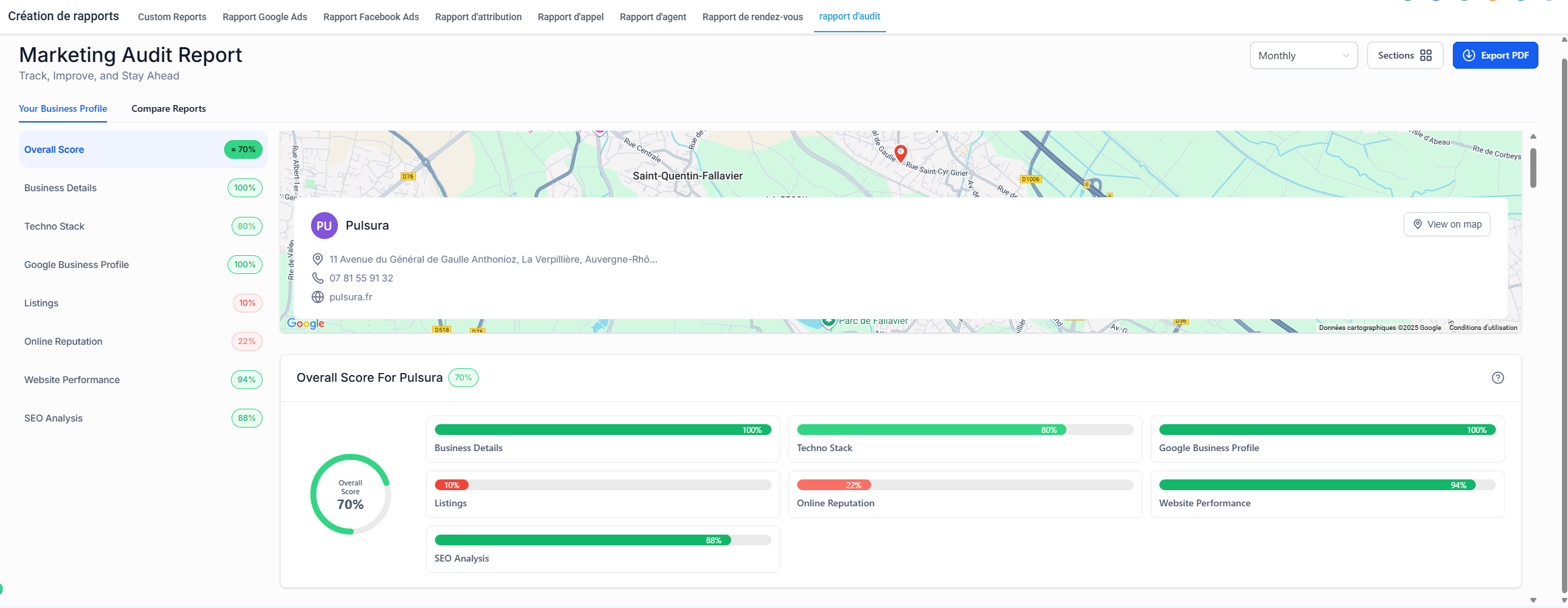
Task: Open the Monthly period dropdown
Action: (1303, 55)
